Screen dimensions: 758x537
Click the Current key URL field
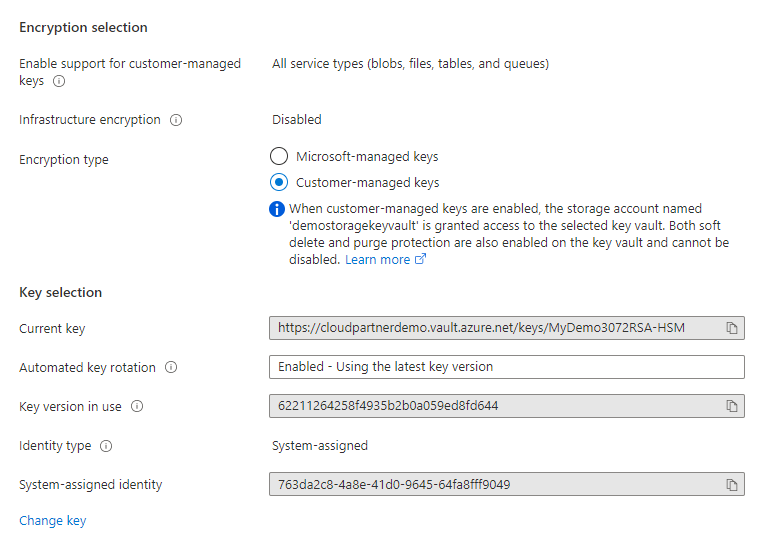[x=495, y=328]
